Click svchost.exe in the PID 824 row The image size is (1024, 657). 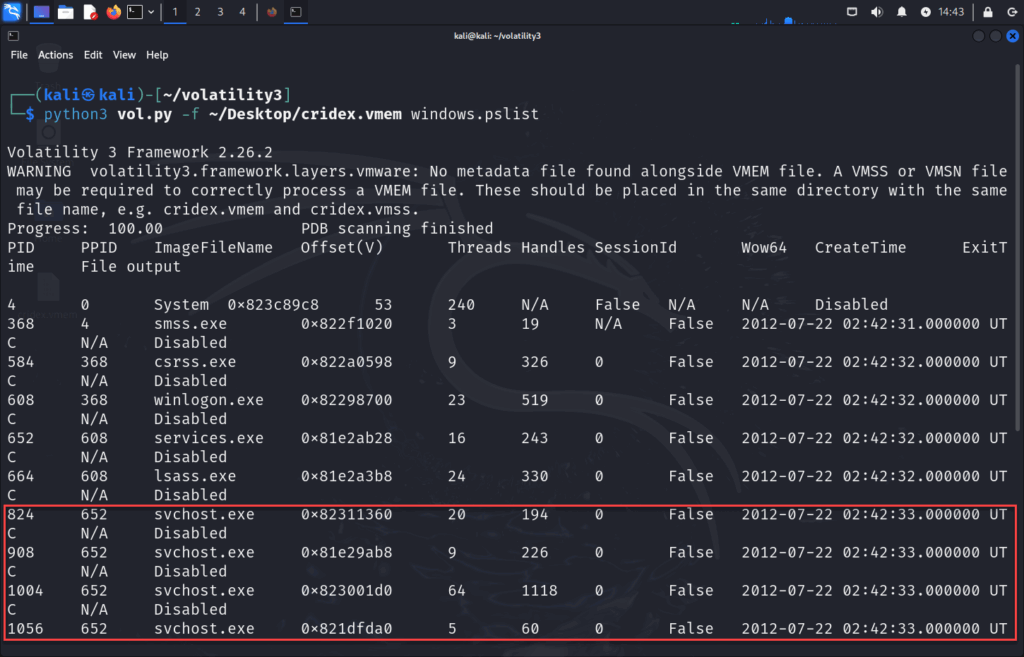pos(204,515)
